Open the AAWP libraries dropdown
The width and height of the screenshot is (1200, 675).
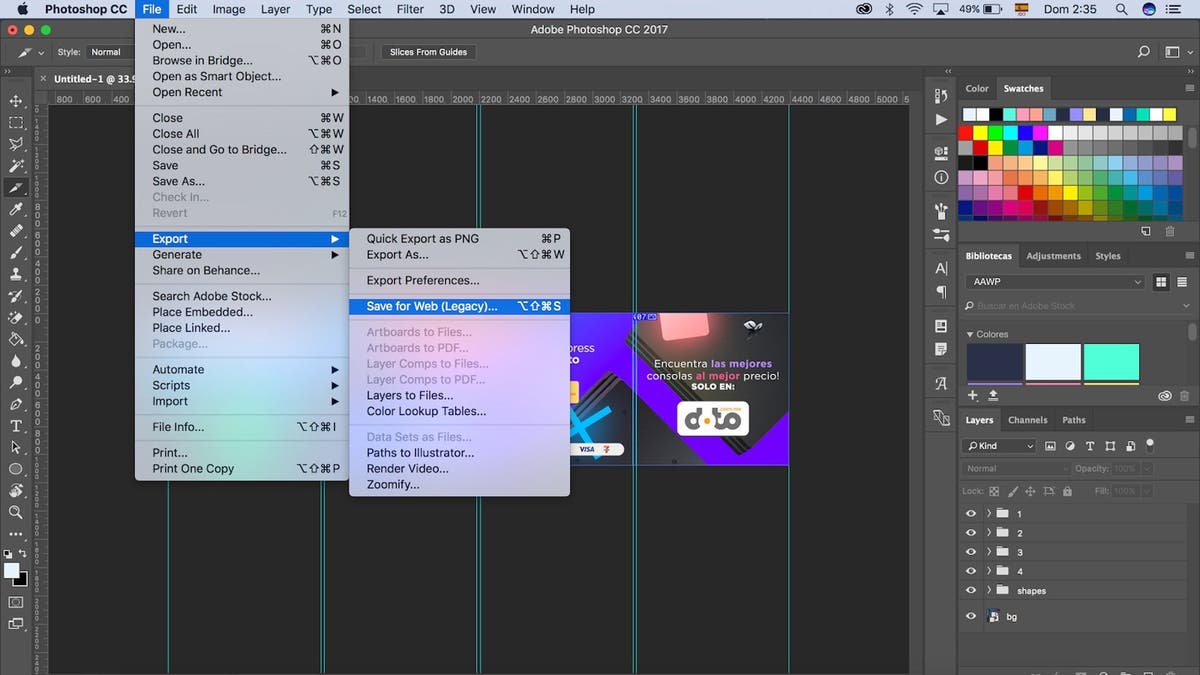pyautogui.click(x=1054, y=281)
